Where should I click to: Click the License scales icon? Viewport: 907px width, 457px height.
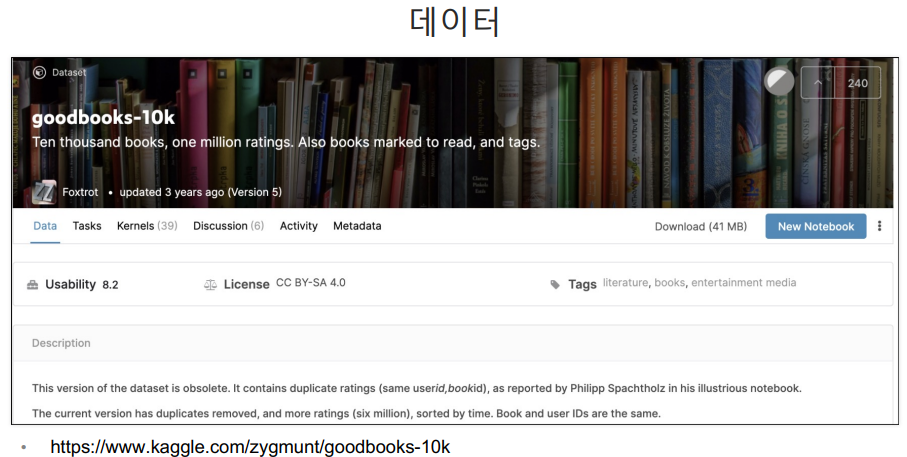click(x=211, y=285)
